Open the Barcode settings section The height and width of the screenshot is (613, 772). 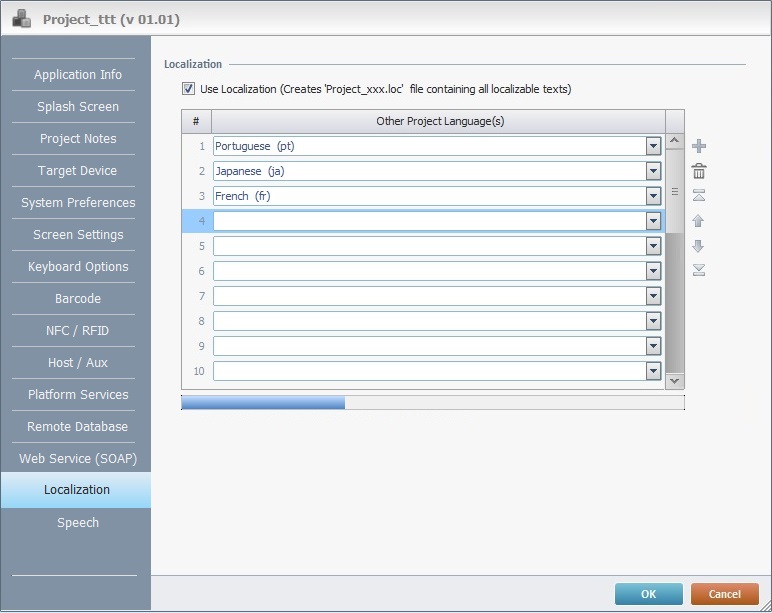tap(77, 299)
